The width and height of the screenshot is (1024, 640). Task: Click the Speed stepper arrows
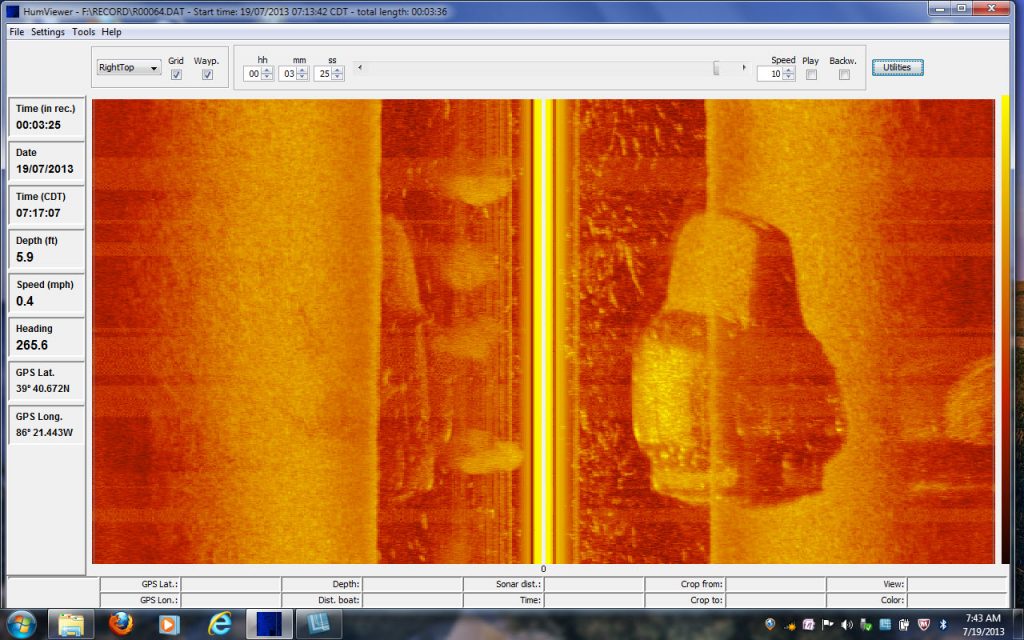[789, 74]
